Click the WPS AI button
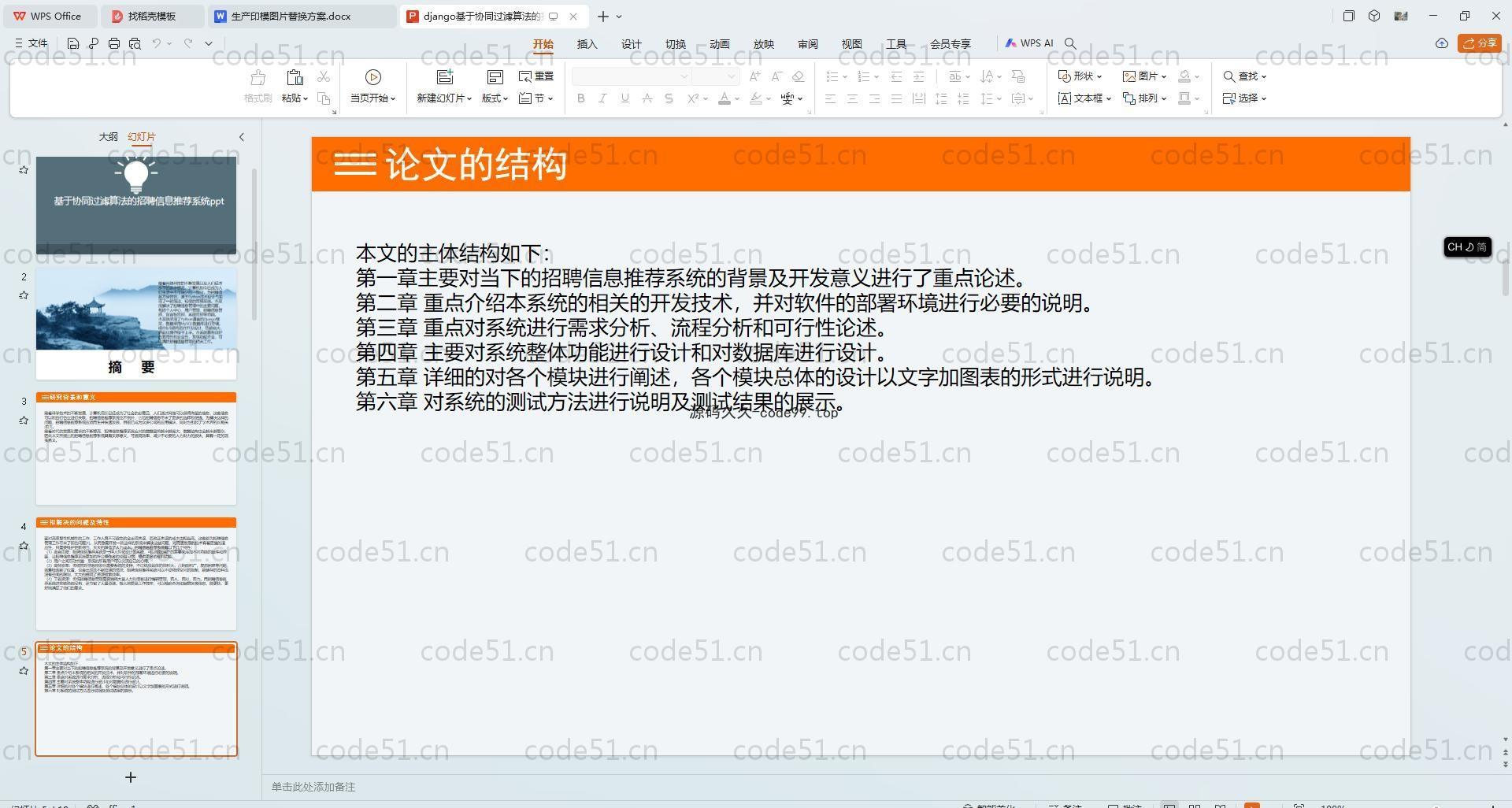 point(1028,43)
